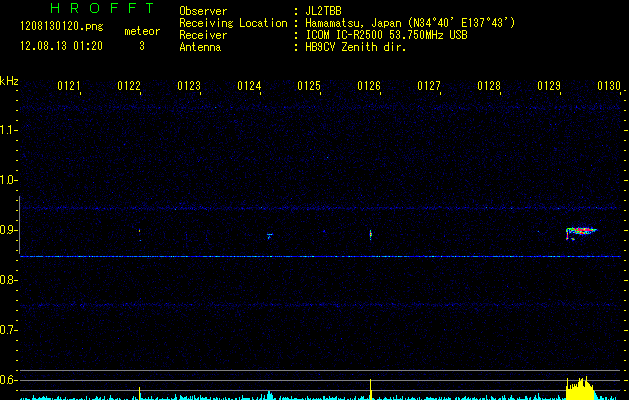The width and height of the screenshot is (629, 400).
Task: Select the 0125 time marker
Action: [309, 87]
